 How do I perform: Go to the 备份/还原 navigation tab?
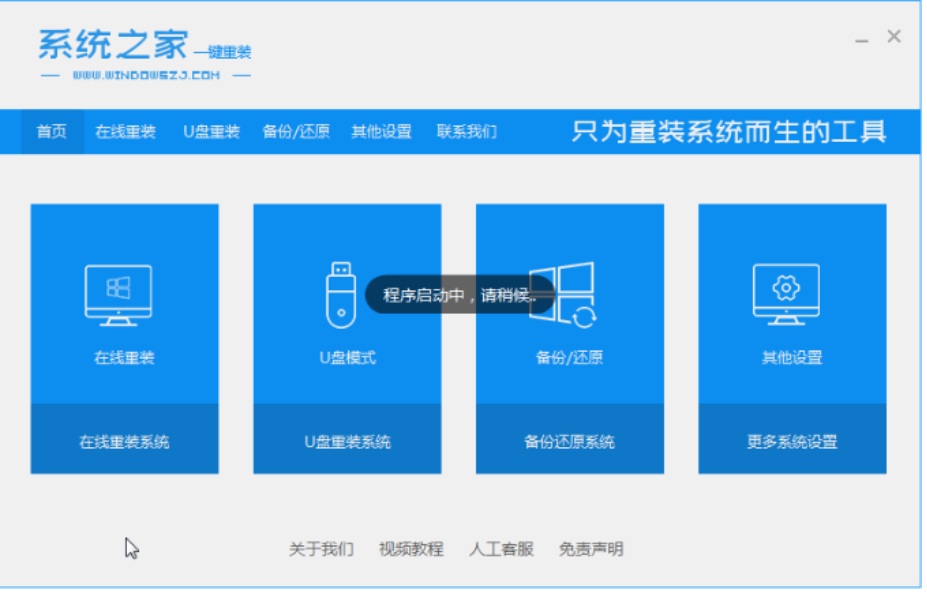[x=296, y=132]
